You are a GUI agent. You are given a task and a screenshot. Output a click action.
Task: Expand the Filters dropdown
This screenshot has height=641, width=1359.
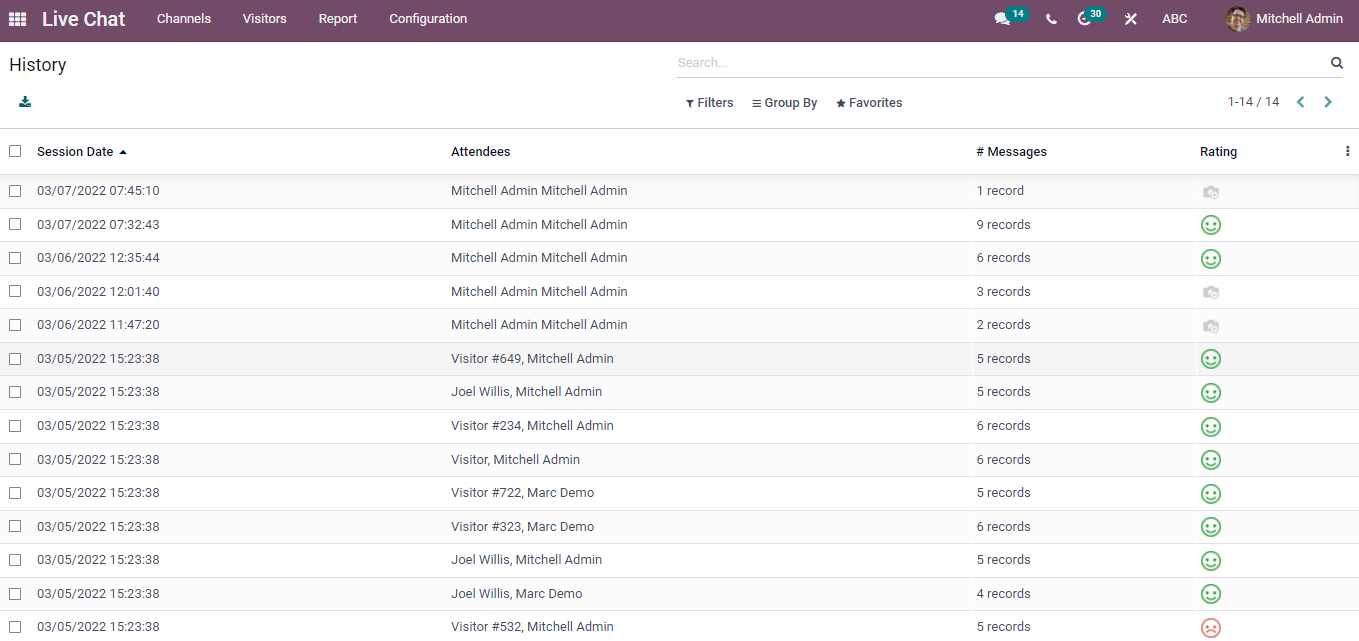click(709, 103)
